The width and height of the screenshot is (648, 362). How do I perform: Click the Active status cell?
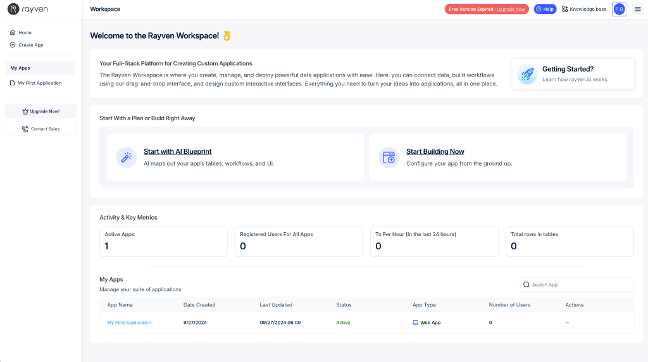tap(343, 322)
